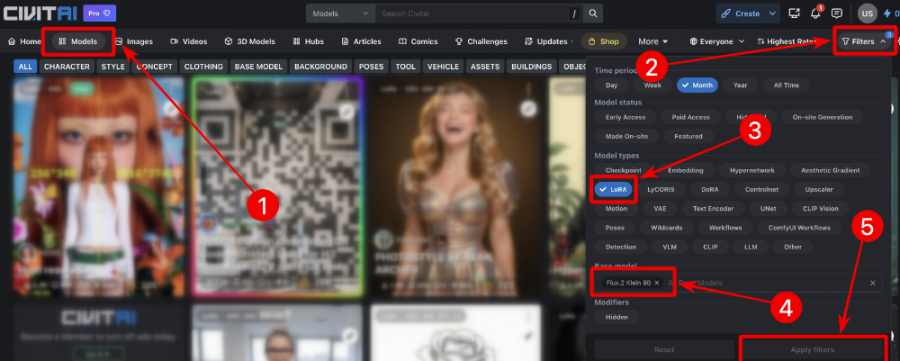Open the chat messages icon
Viewport: 900px width, 361px height.
click(837, 13)
